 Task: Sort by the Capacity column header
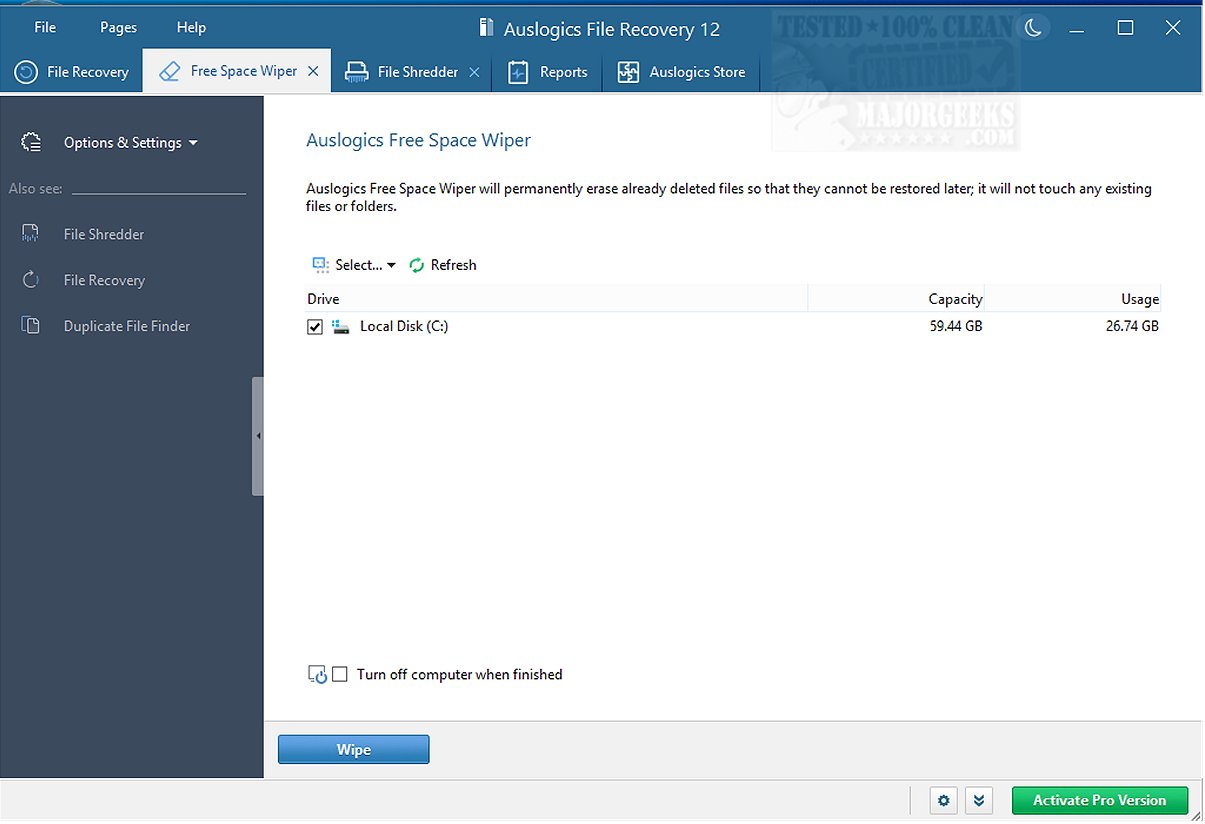click(896, 299)
